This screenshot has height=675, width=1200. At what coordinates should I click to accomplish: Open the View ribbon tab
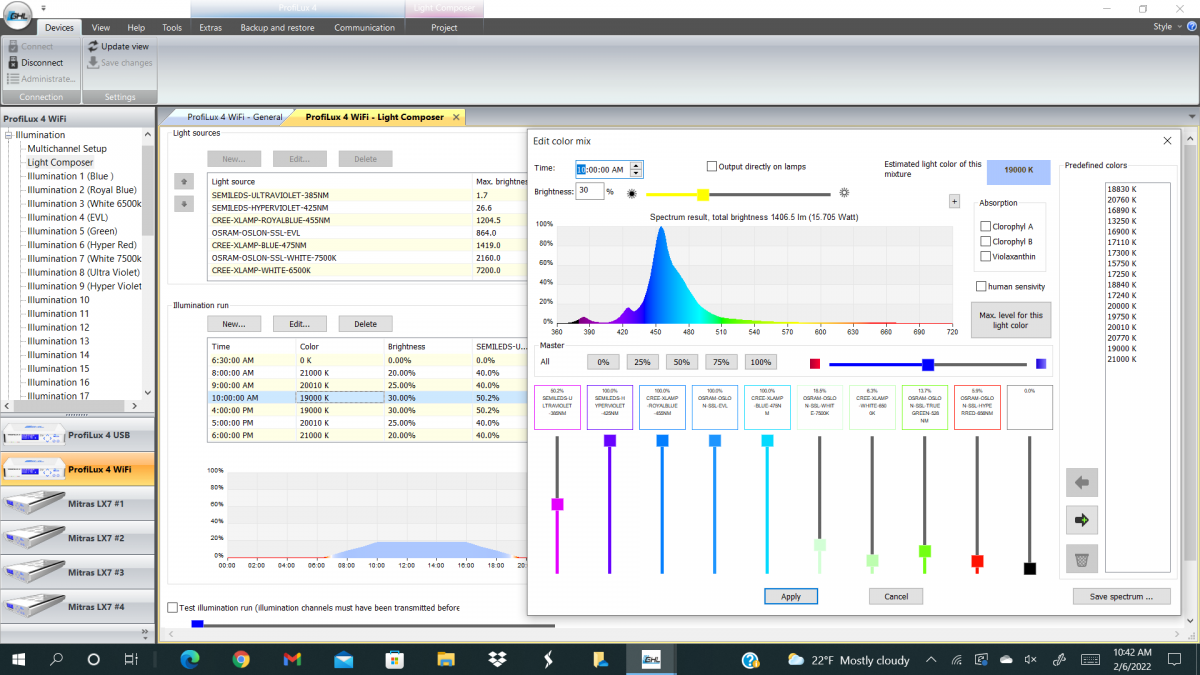tap(101, 27)
